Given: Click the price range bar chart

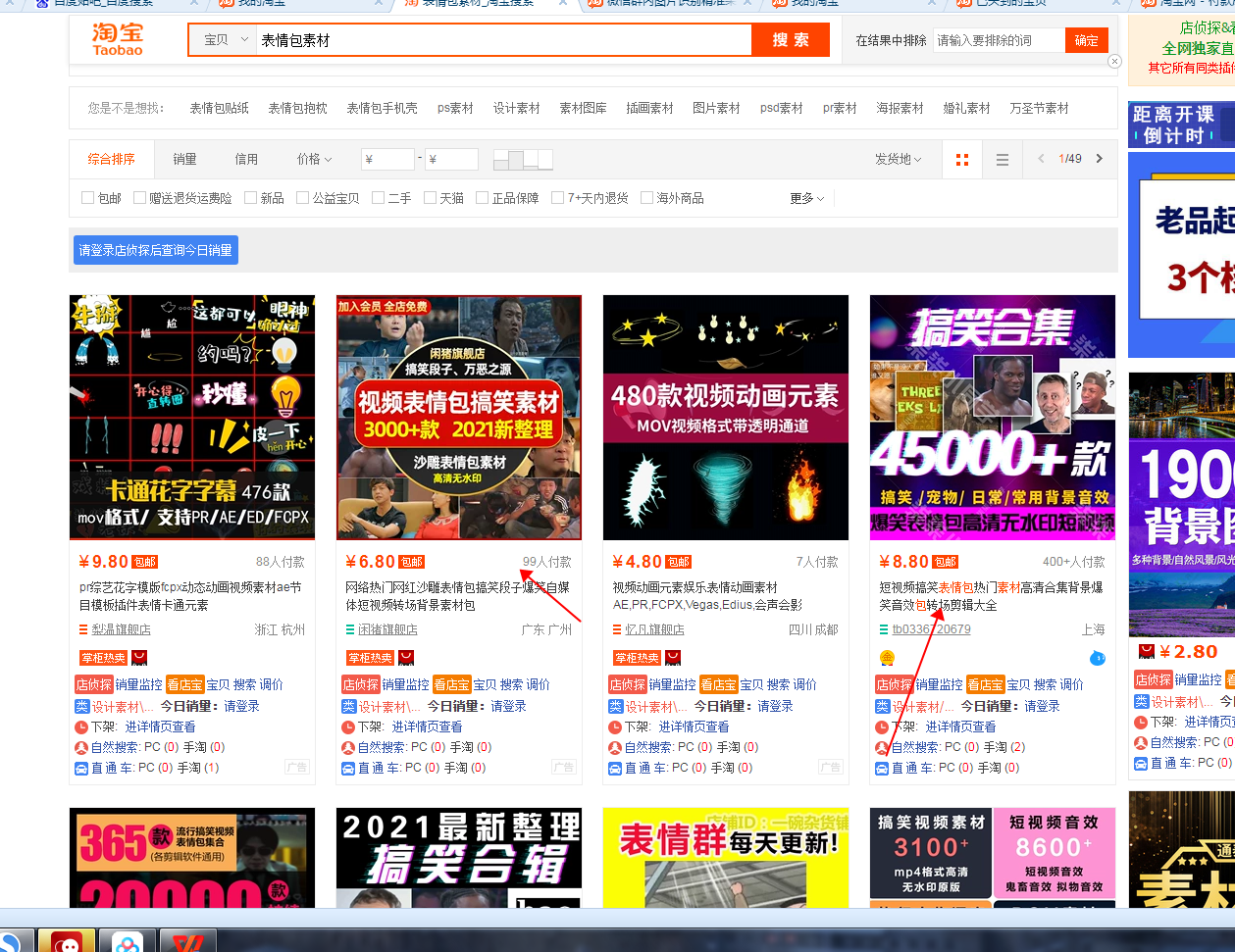Looking at the screenshot, I should [523, 160].
